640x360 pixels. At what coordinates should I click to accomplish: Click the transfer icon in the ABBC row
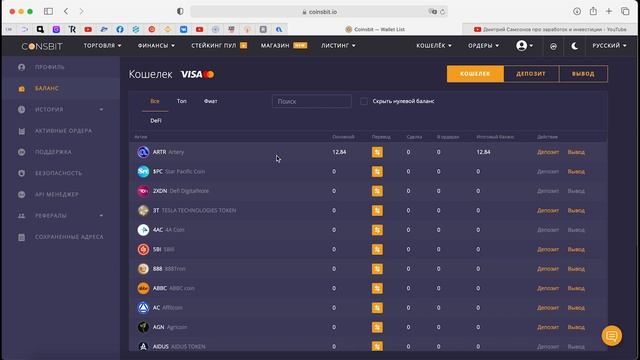click(377, 288)
